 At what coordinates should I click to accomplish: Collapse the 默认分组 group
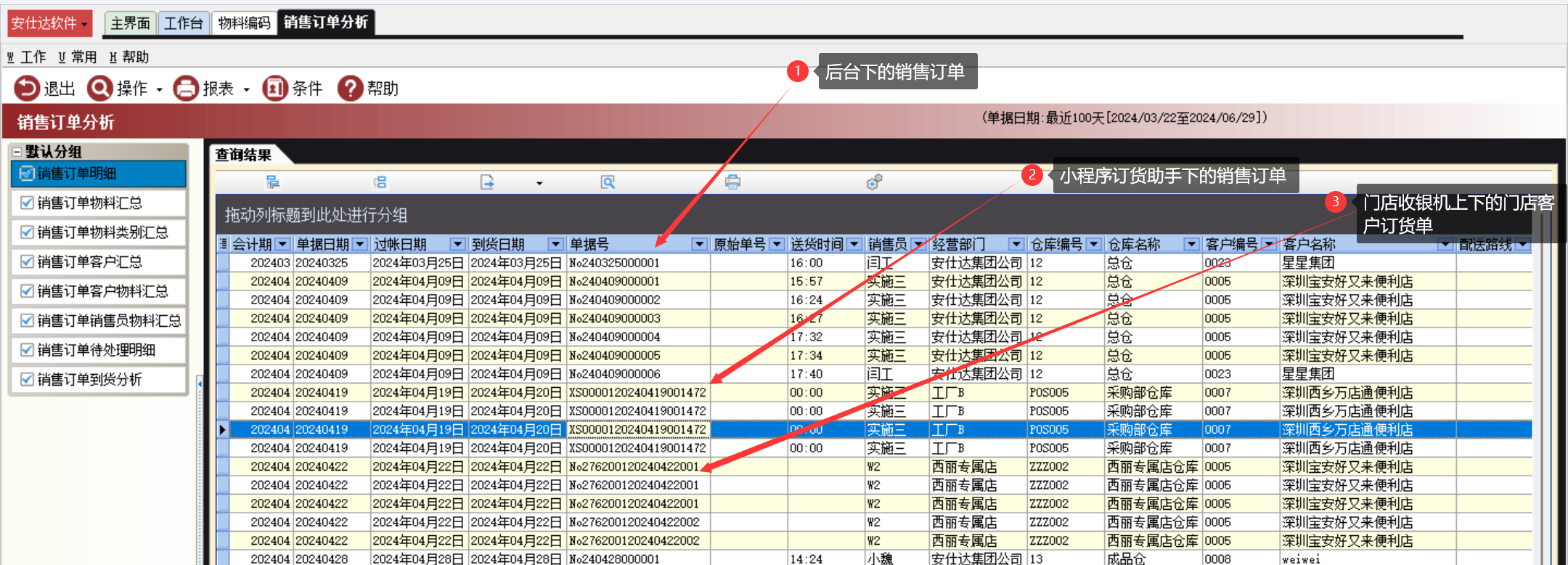pyautogui.click(x=17, y=152)
